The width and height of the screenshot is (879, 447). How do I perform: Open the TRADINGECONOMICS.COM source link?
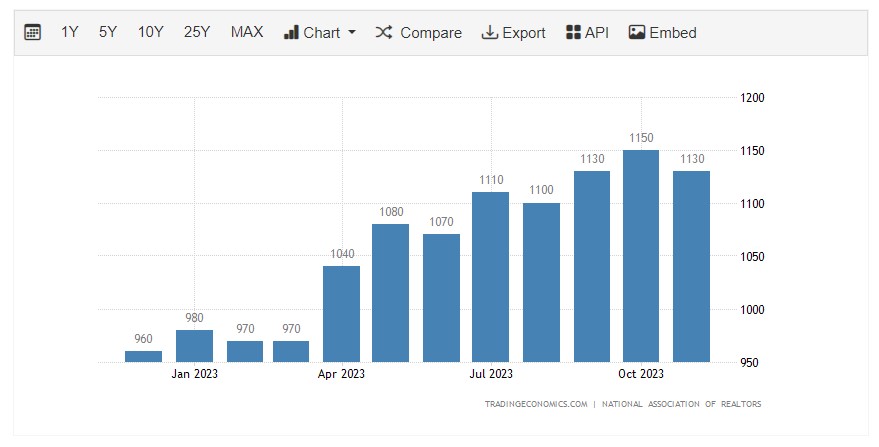(x=535, y=404)
